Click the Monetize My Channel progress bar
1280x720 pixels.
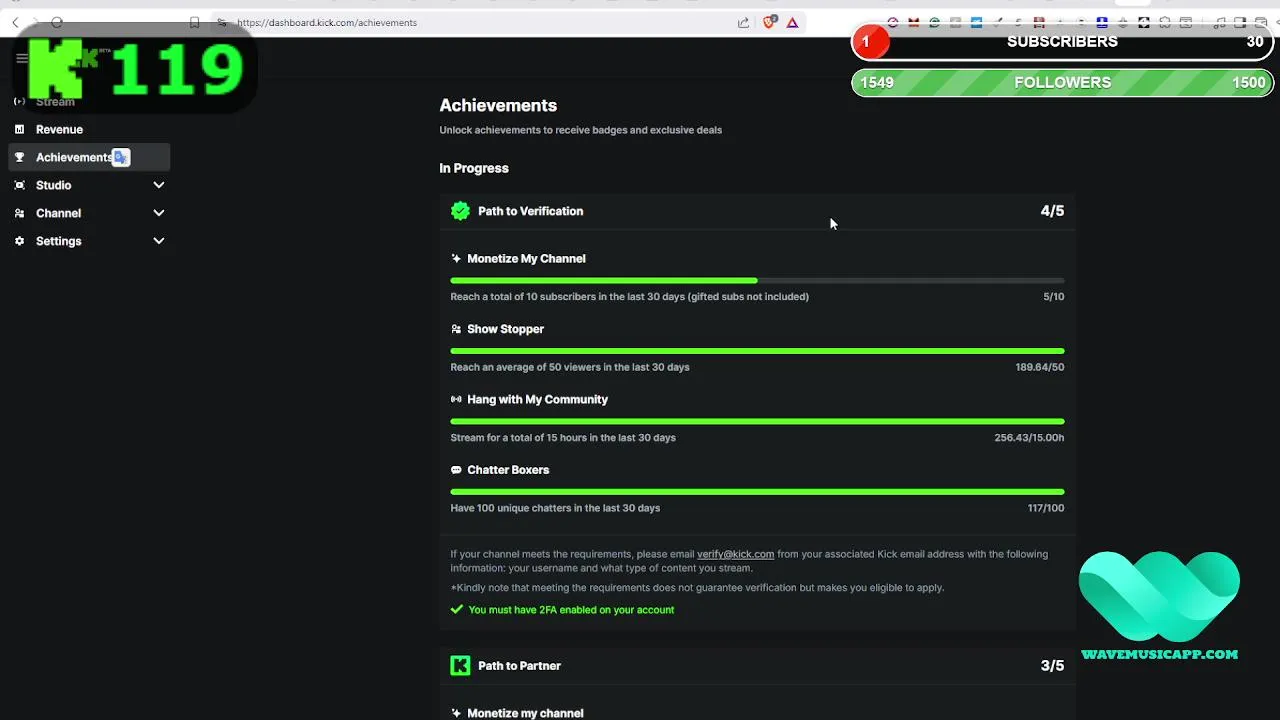[x=757, y=281]
